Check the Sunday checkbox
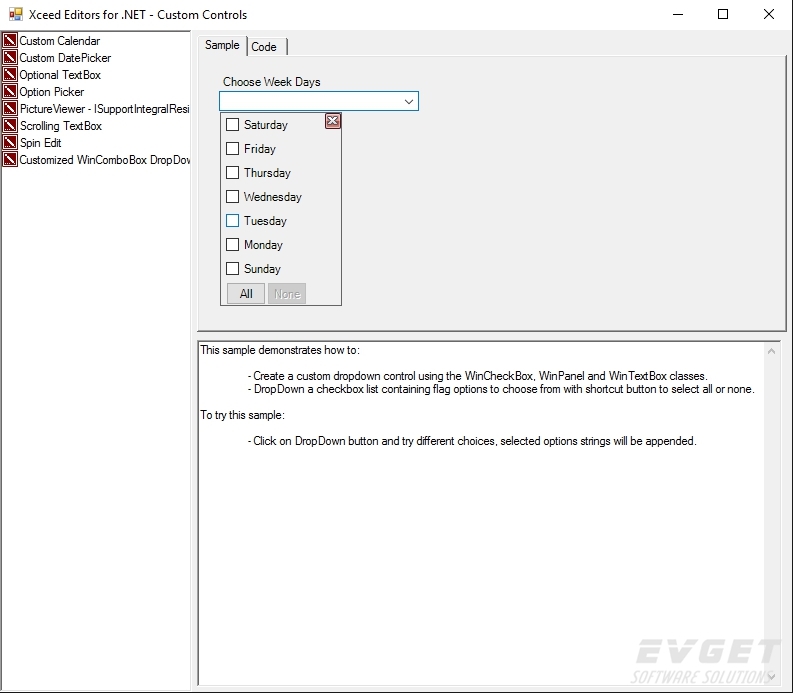Viewport: 793px width, 693px height. pos(232,269)
